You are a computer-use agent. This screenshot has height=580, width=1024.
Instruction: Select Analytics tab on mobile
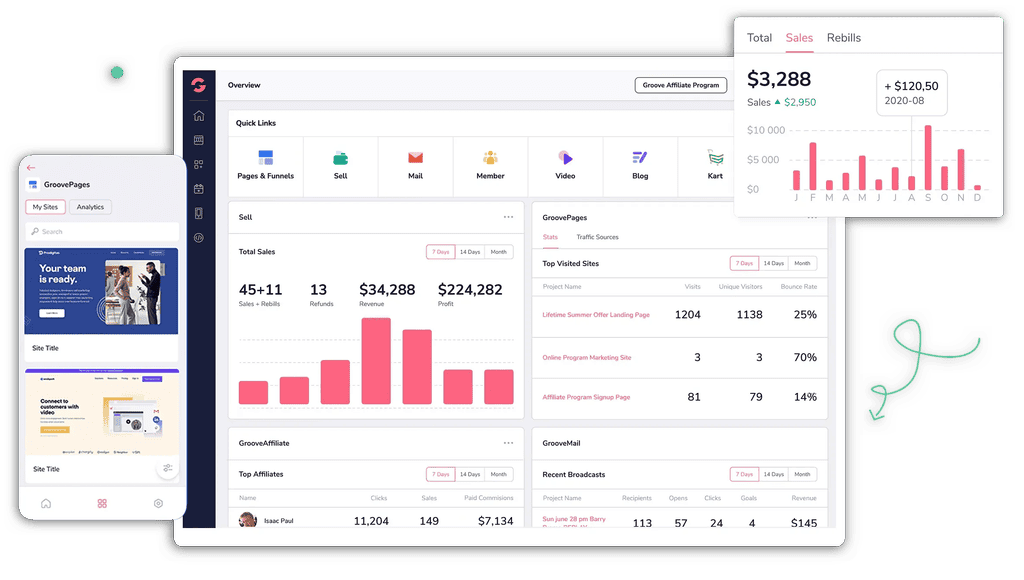(x=90, y=207)
